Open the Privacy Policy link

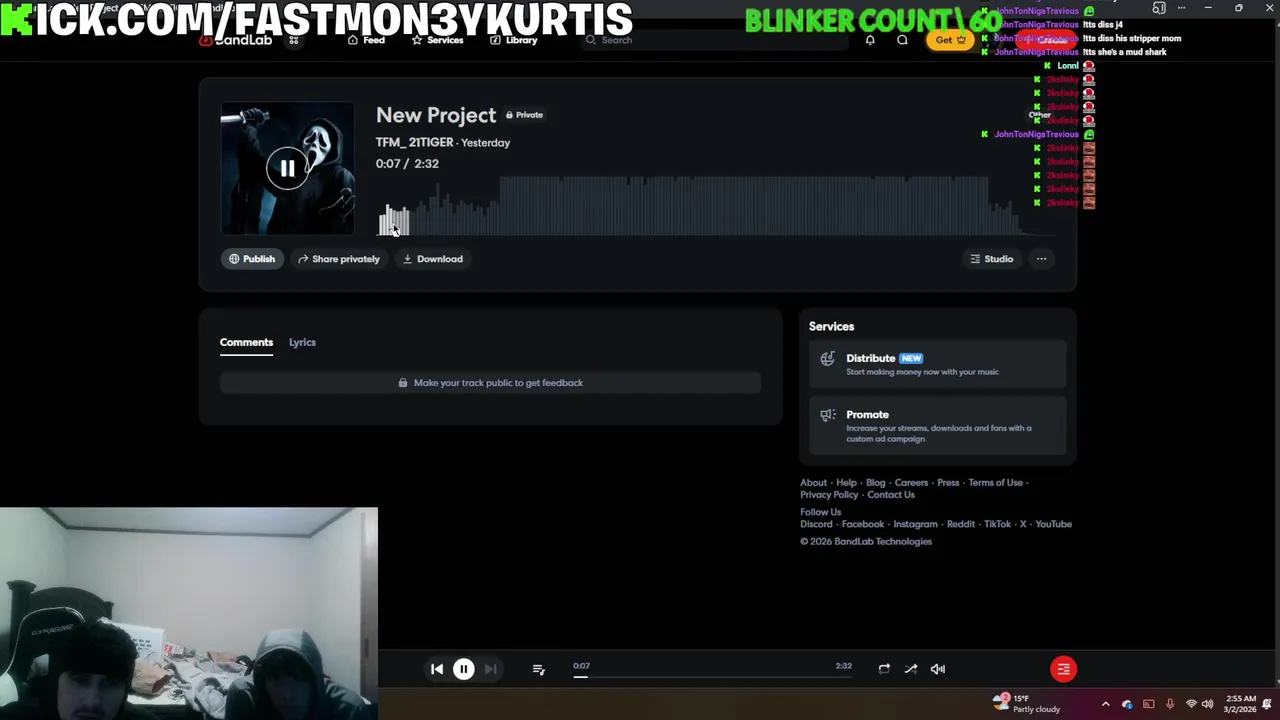(829, 495)
